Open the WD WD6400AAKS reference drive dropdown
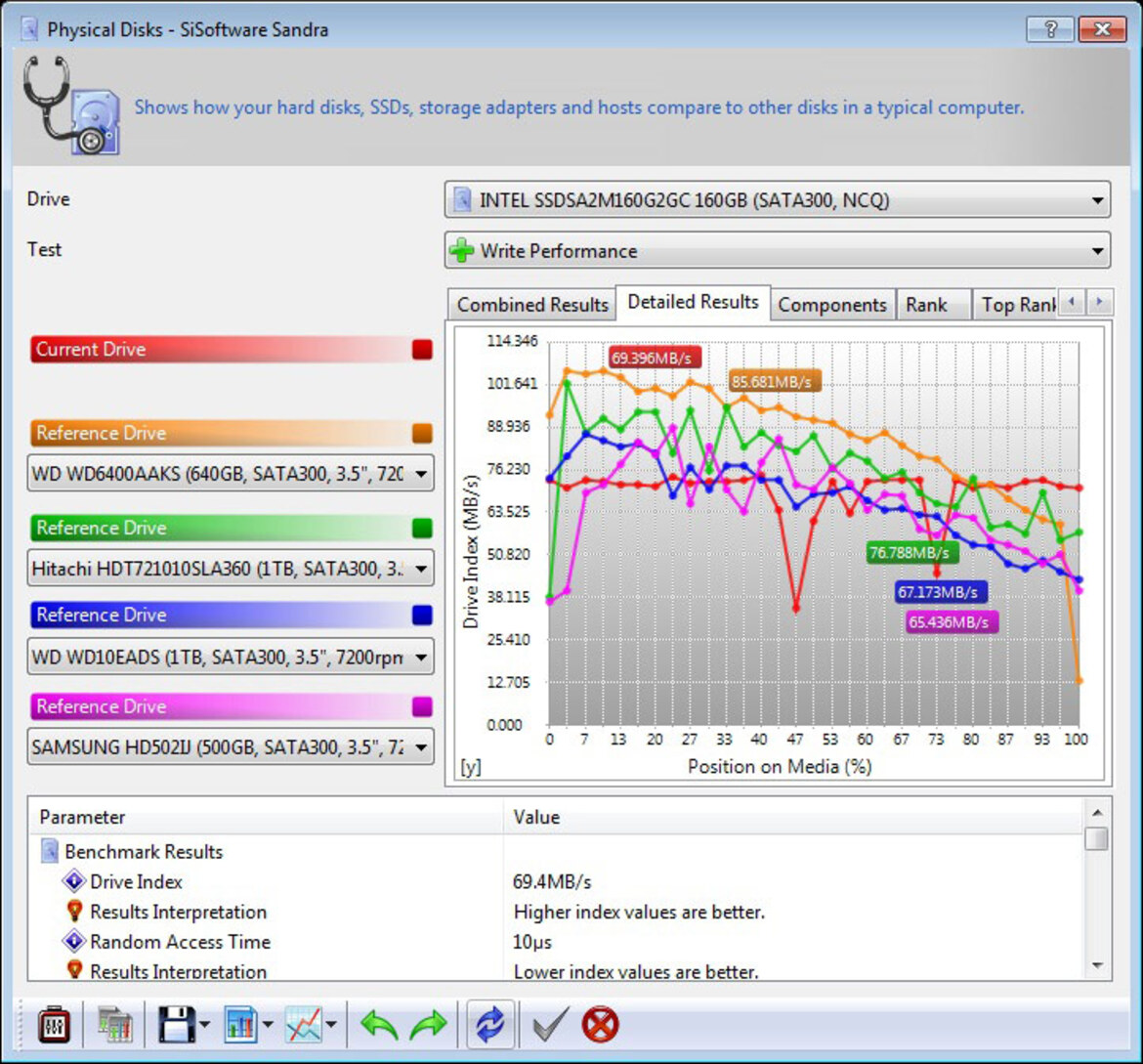Image resolution: width=1143 pixels, height=1064 pixels. coord(231,473)
